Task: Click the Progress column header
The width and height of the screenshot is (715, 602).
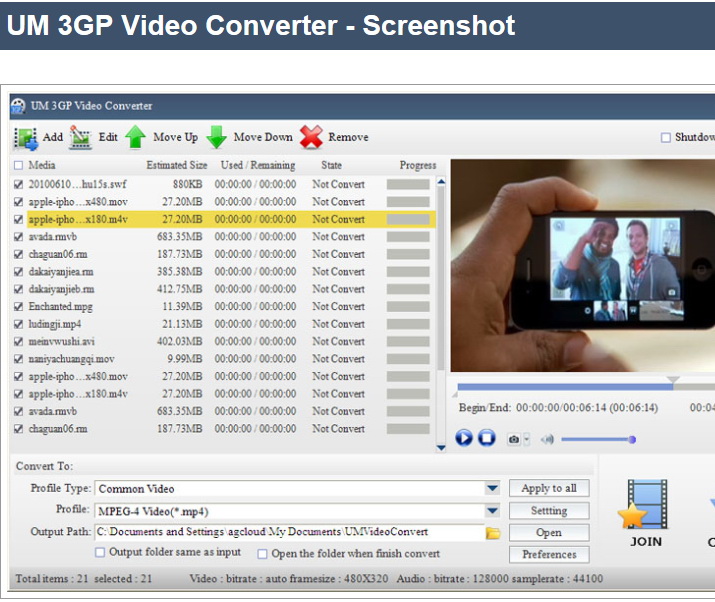Action: click(x=418, y=165)
